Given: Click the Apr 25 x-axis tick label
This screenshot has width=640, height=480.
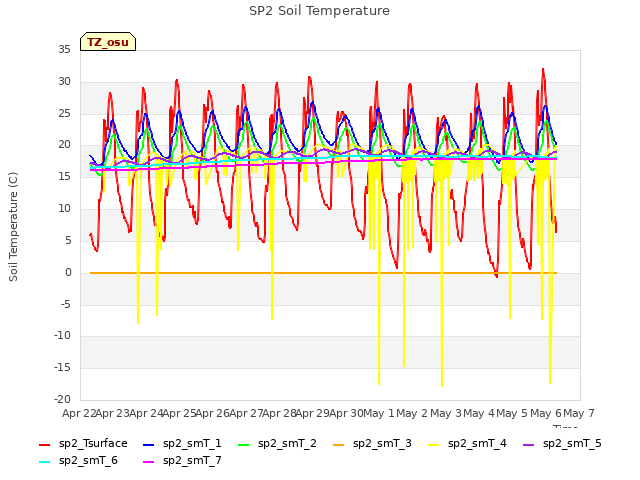Looking at the screenshot, I should tap(179, 413).
